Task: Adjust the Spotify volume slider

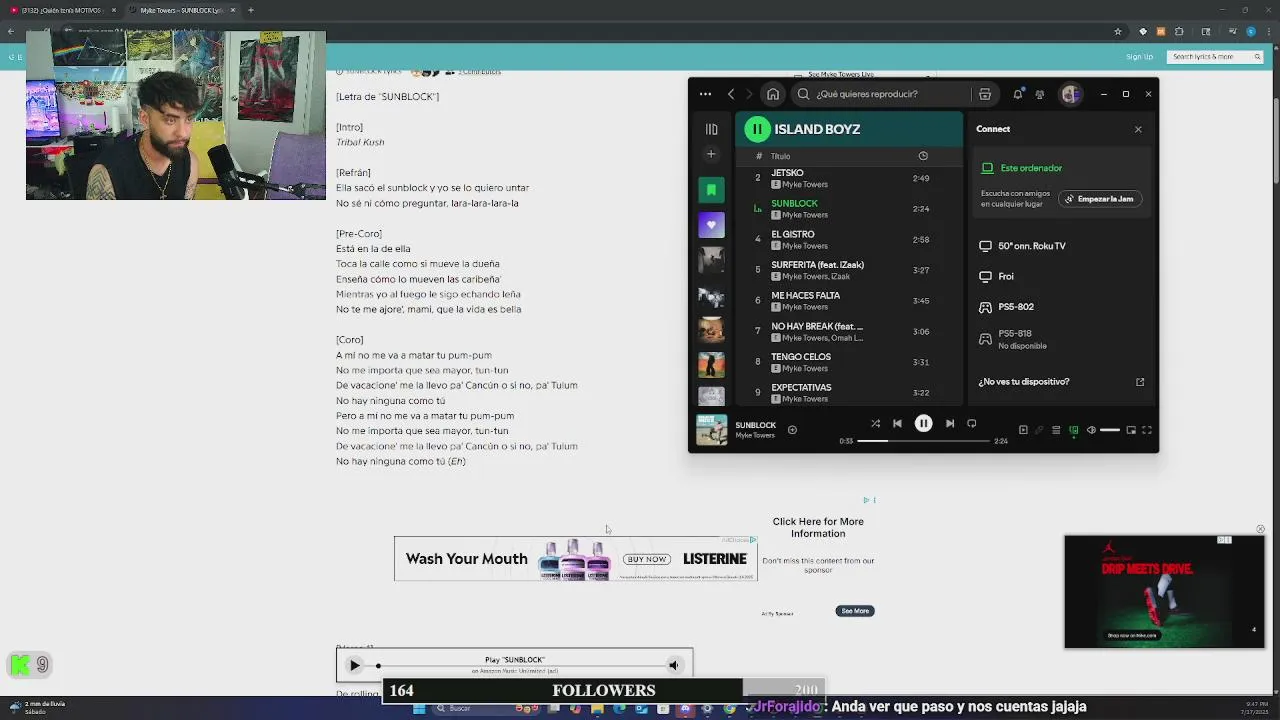Action: click(1110, 430)
